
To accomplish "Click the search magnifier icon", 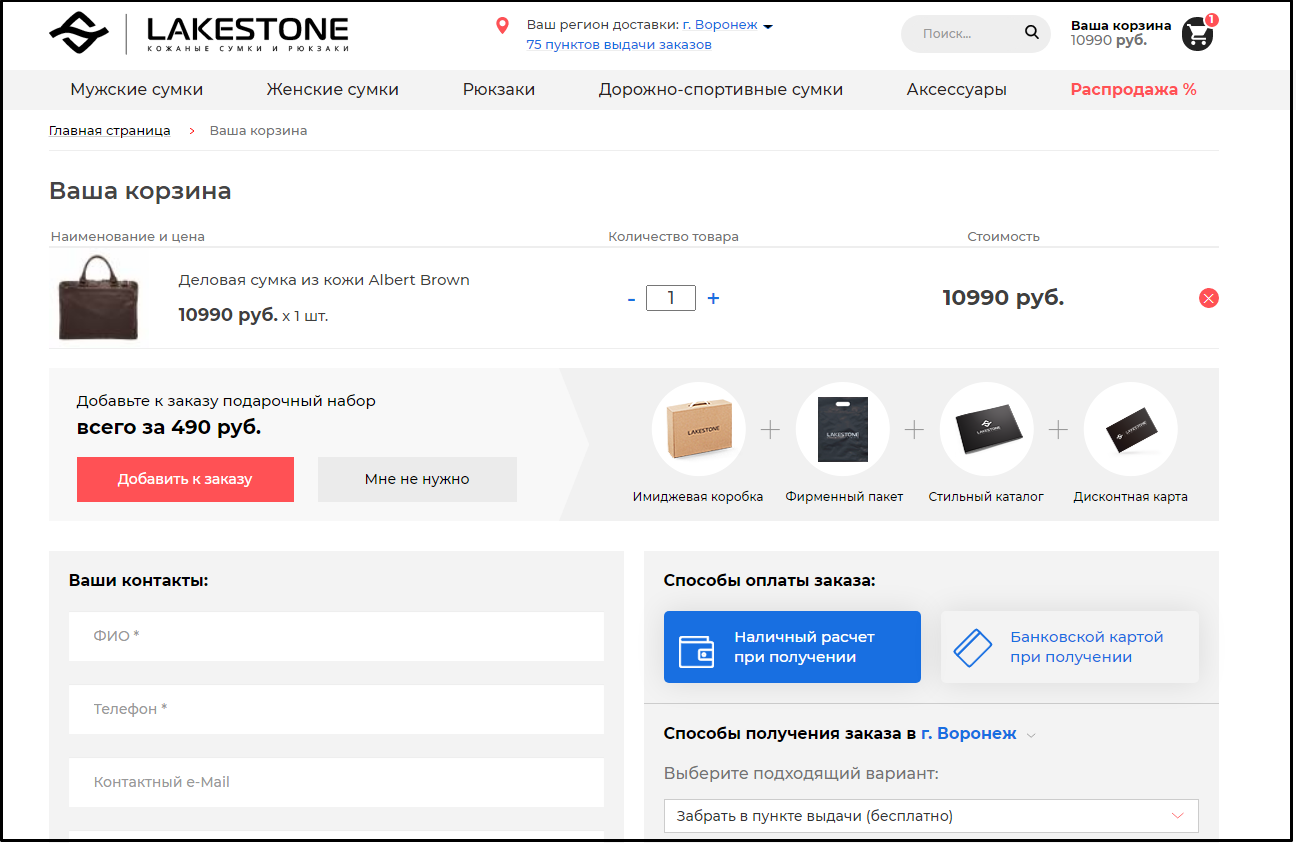I will tap(1032, 33).
